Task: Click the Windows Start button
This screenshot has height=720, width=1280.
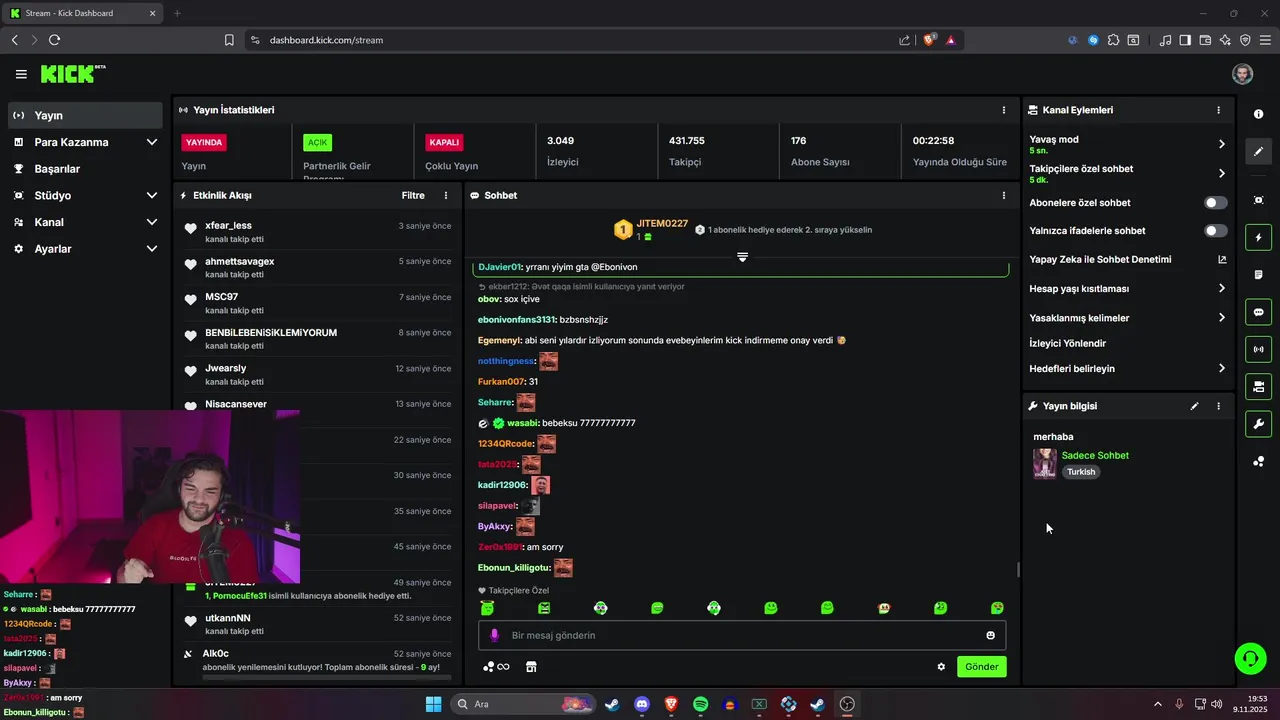Action: pyautogui.click(x=433, y=704)
